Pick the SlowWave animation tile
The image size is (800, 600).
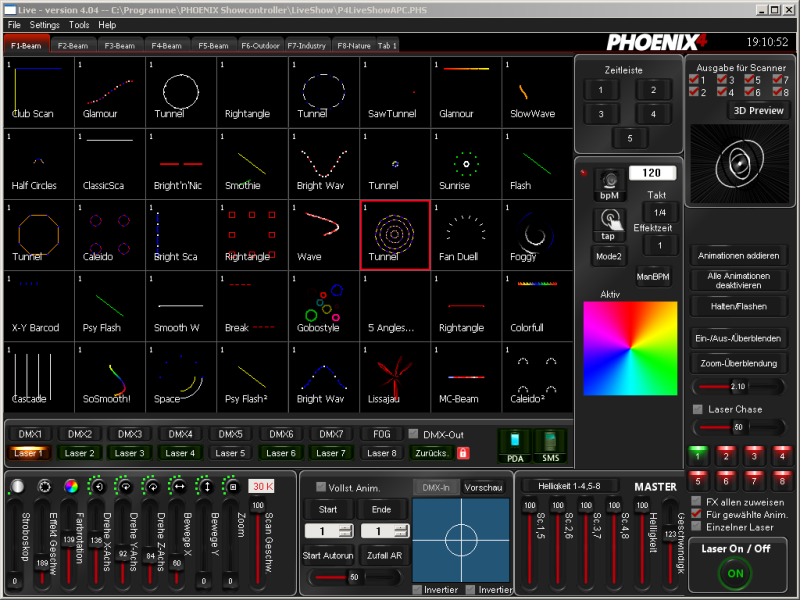537,92
